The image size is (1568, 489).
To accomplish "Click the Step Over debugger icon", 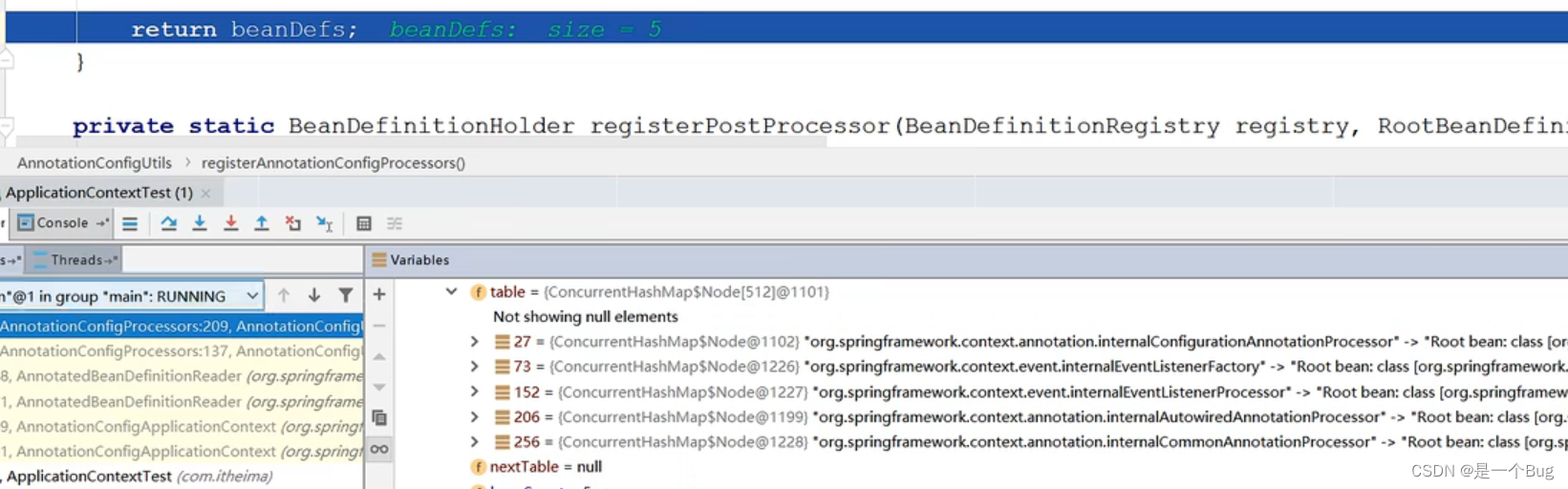I will coord(169,223).
